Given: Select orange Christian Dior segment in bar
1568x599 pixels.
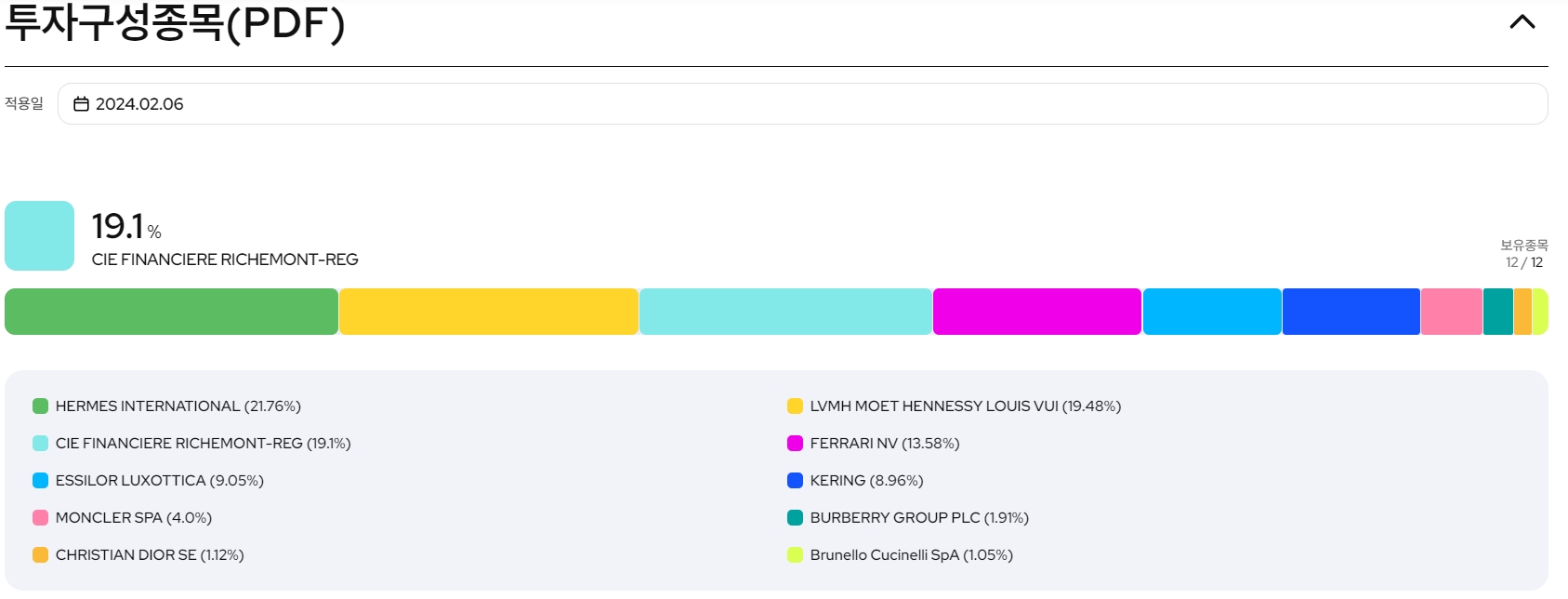Looking at the screenshot, I should click(1522, 312).
